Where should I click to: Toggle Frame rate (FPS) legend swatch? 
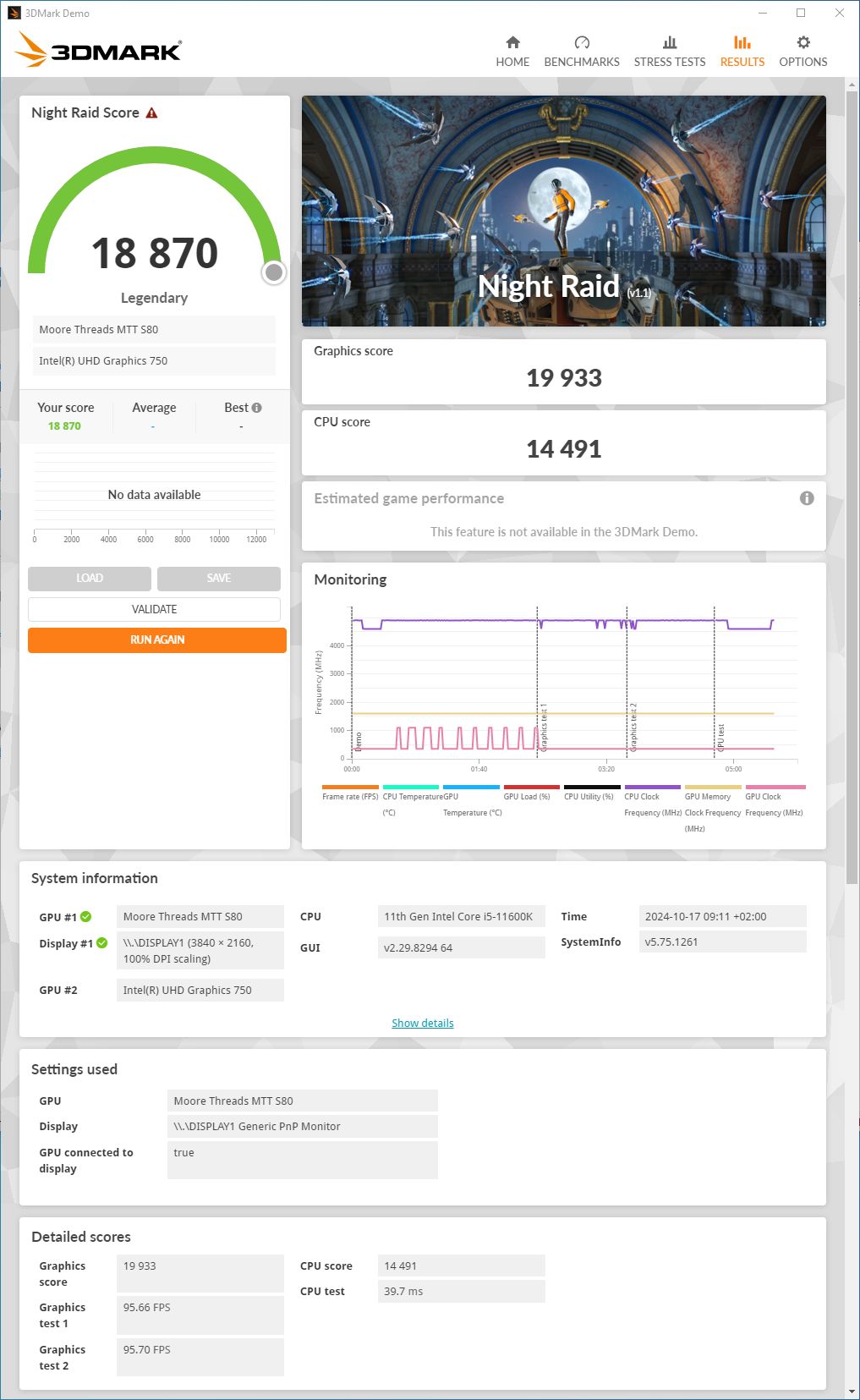click(x=350, y=788)
